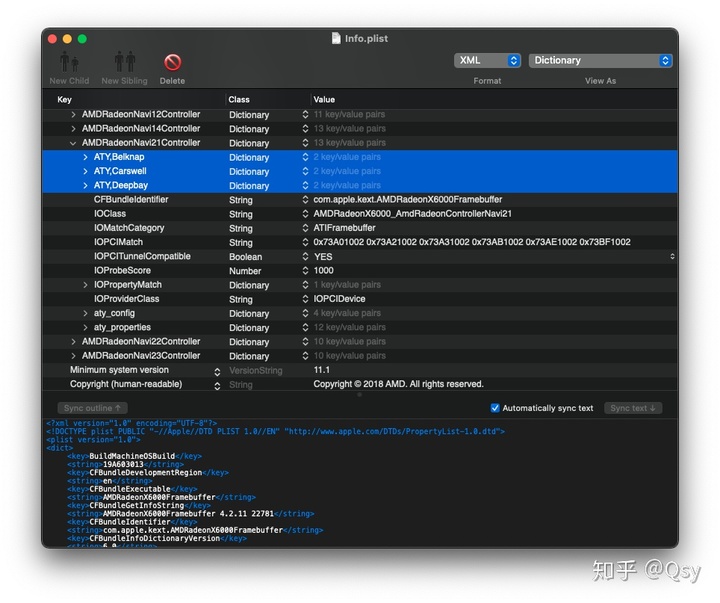
Task: Open class stepper for IOPCITunnelCompatible row
Action: point(305,256)
